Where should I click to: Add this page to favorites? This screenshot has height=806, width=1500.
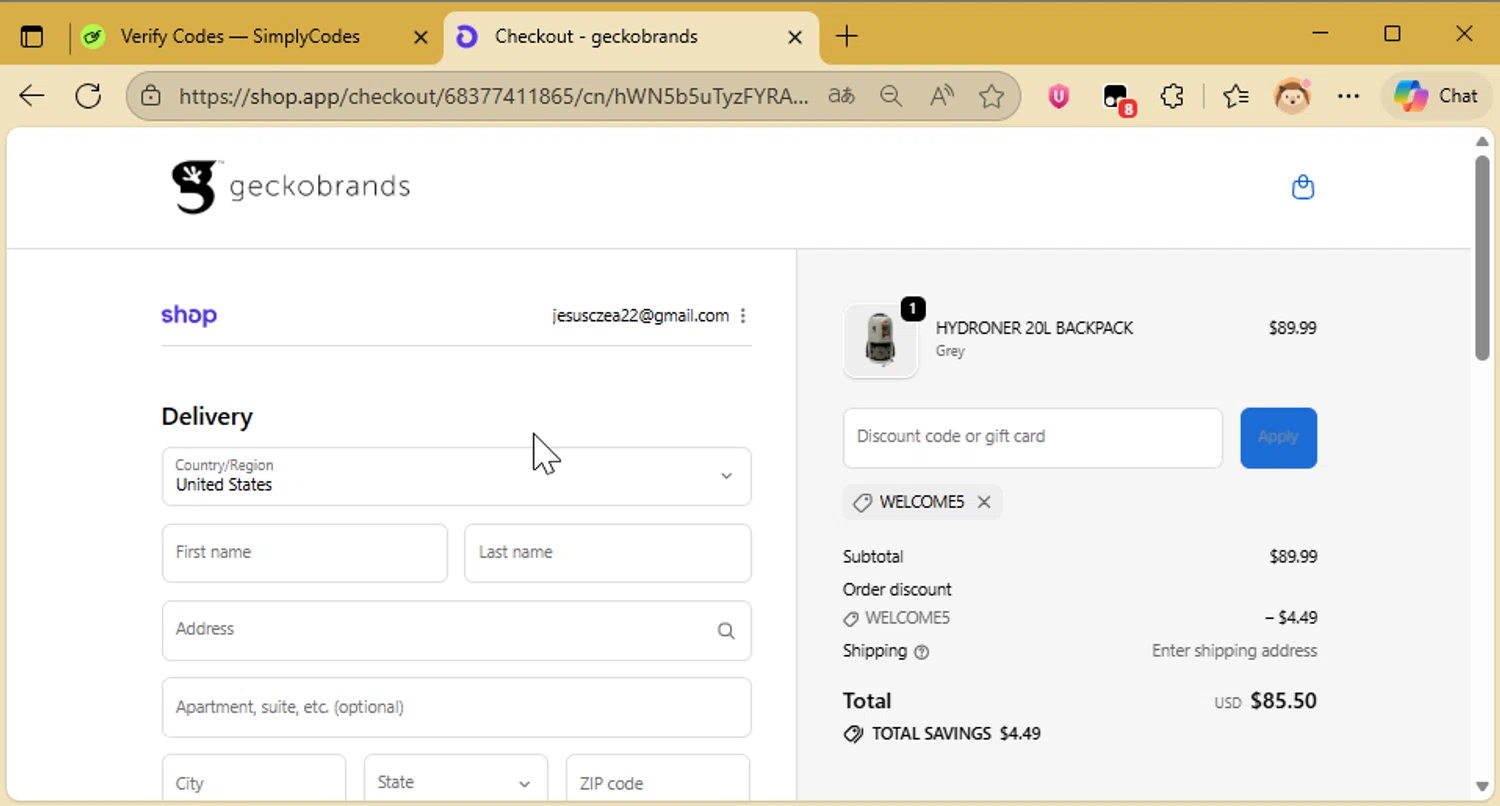click(991, 96)
